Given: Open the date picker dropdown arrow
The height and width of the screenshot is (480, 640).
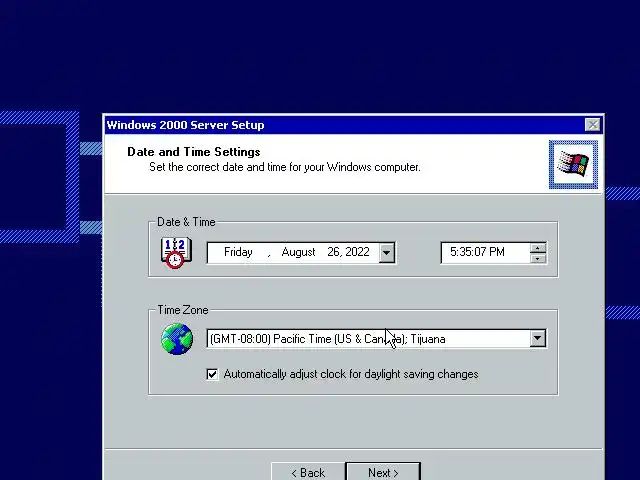Looking at the screenshot, I should click(386, 253).
